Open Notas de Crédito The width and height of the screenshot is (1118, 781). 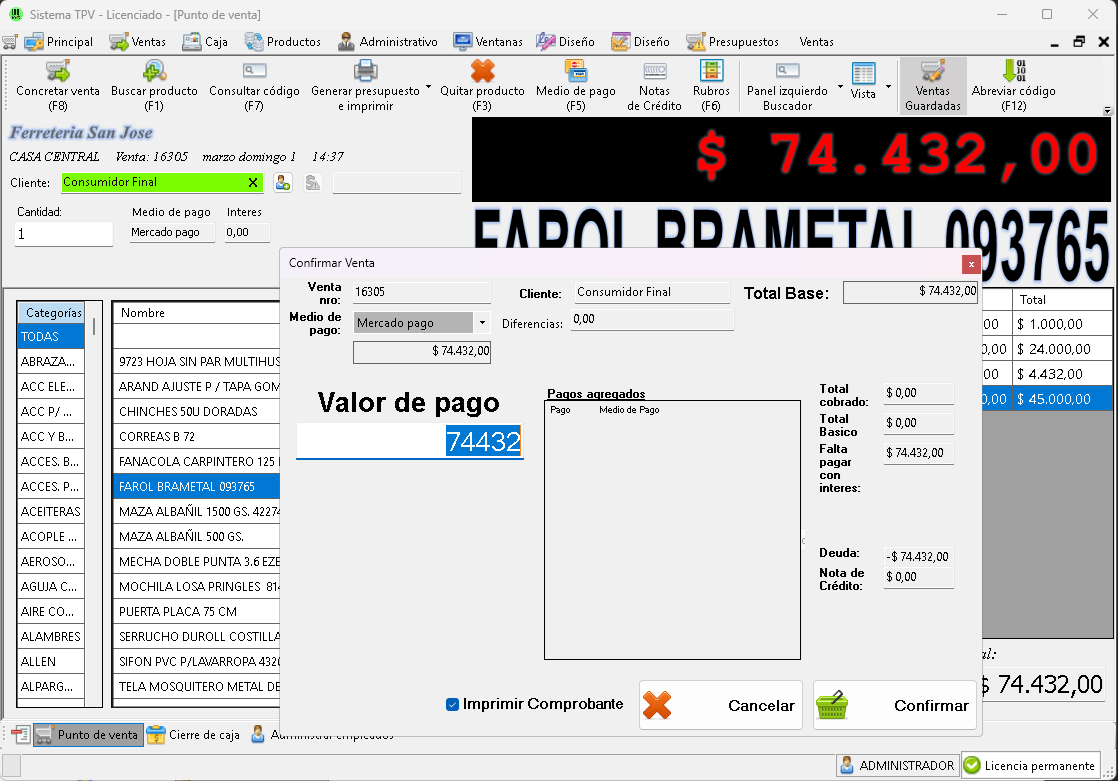click(x=654, y=85)
